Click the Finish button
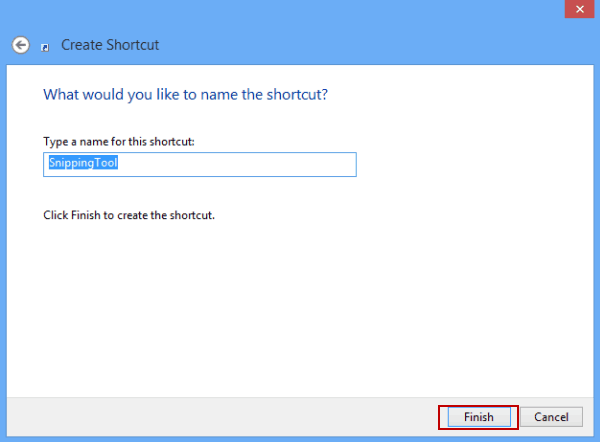This screenshot has width=600, height=442. click(479, 417)
